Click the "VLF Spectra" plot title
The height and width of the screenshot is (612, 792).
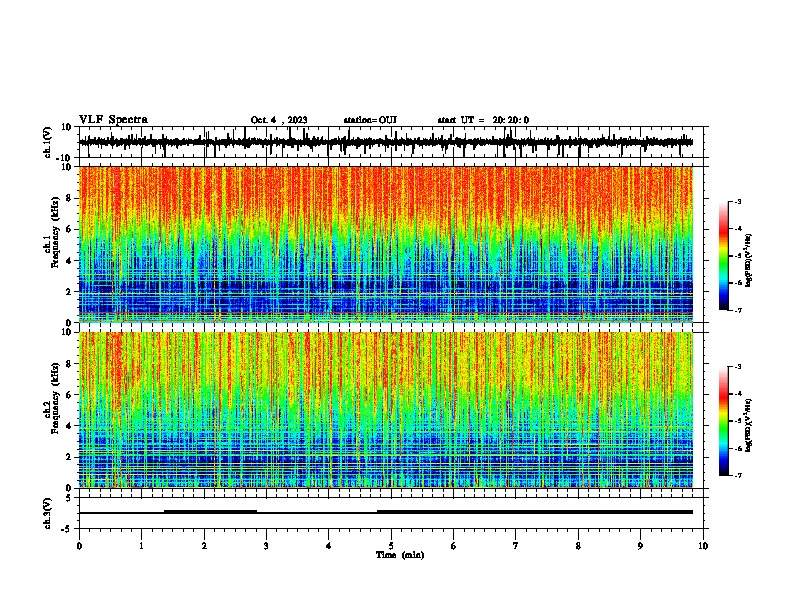[x=113, y=120]
